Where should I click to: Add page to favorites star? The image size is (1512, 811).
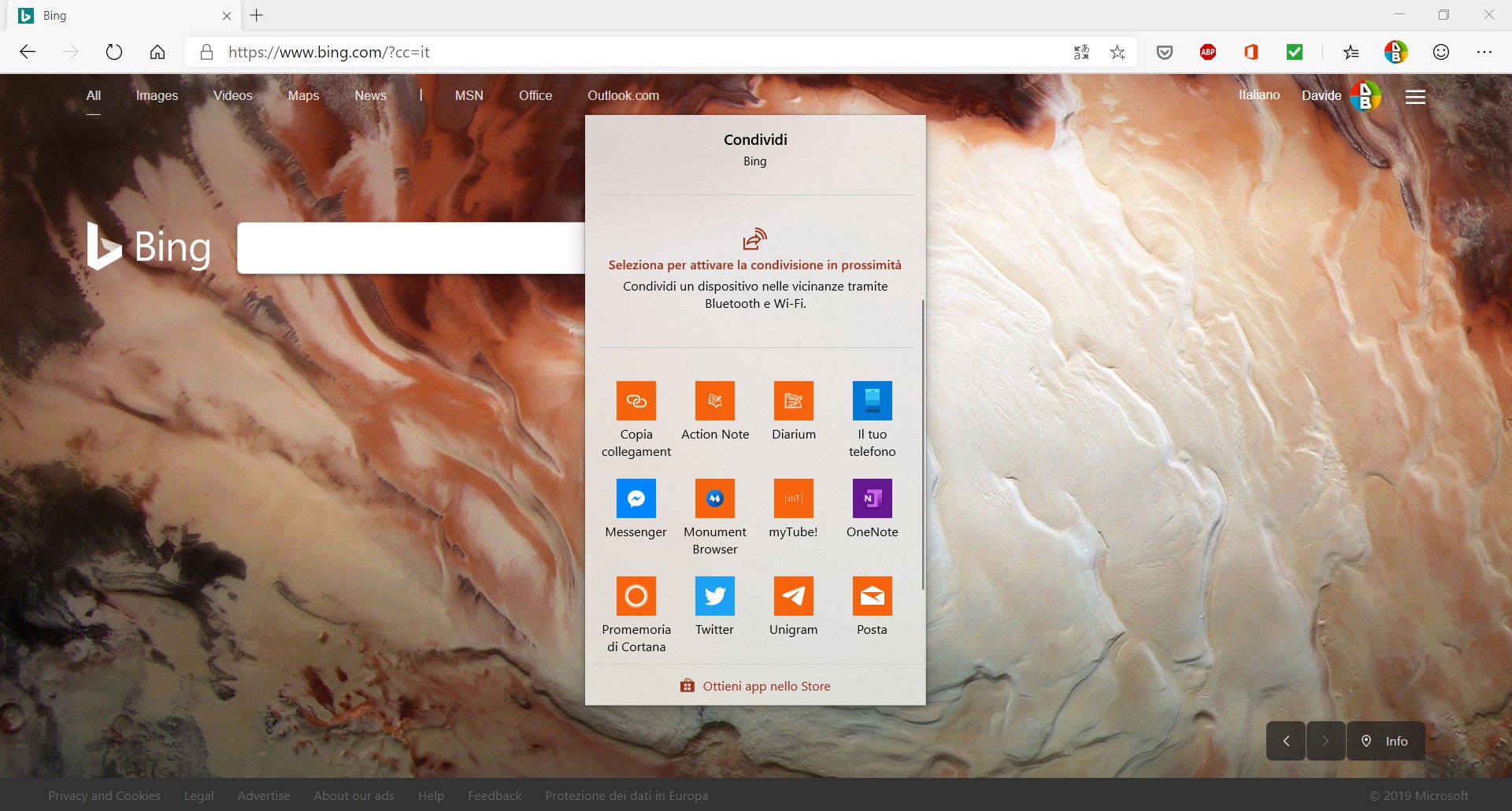(1117, 52)
